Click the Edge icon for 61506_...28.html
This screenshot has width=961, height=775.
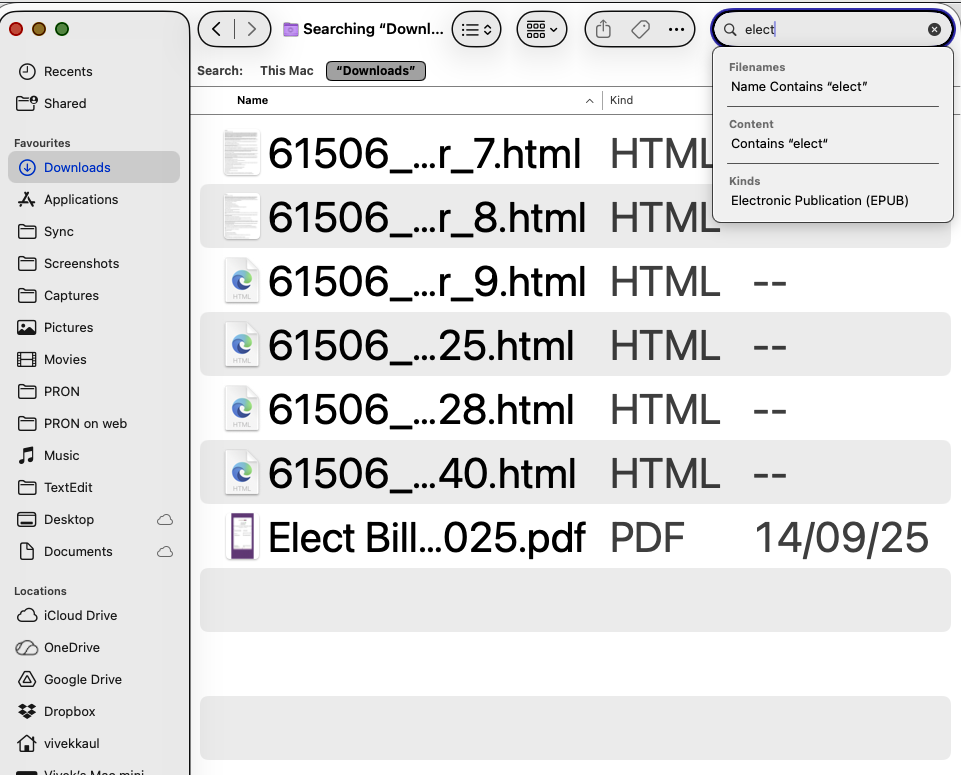[241, 409]
